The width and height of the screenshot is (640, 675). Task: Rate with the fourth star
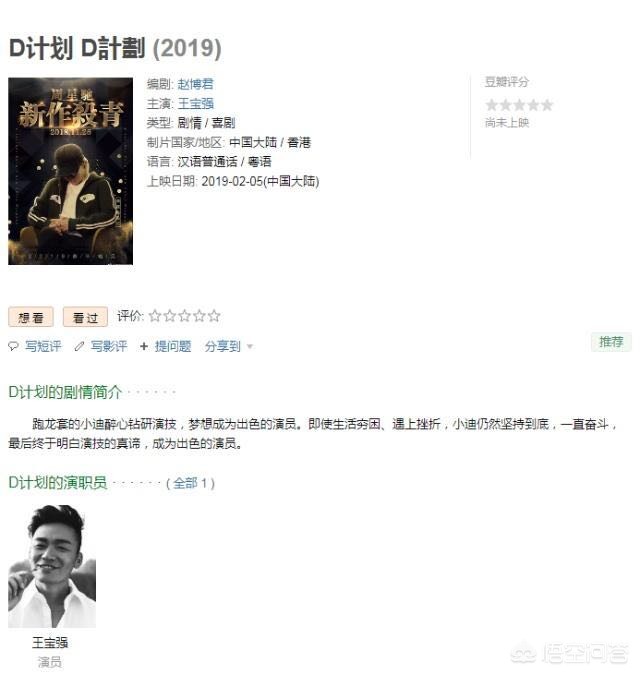point(199,316)
